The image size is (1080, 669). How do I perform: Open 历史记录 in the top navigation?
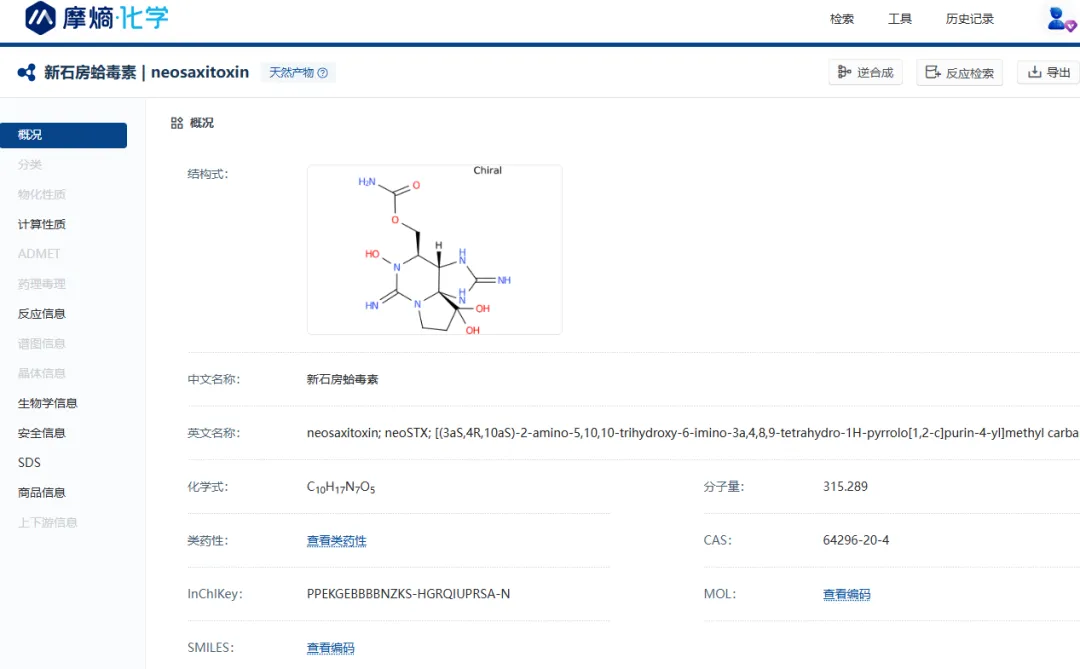coord(969,19)
